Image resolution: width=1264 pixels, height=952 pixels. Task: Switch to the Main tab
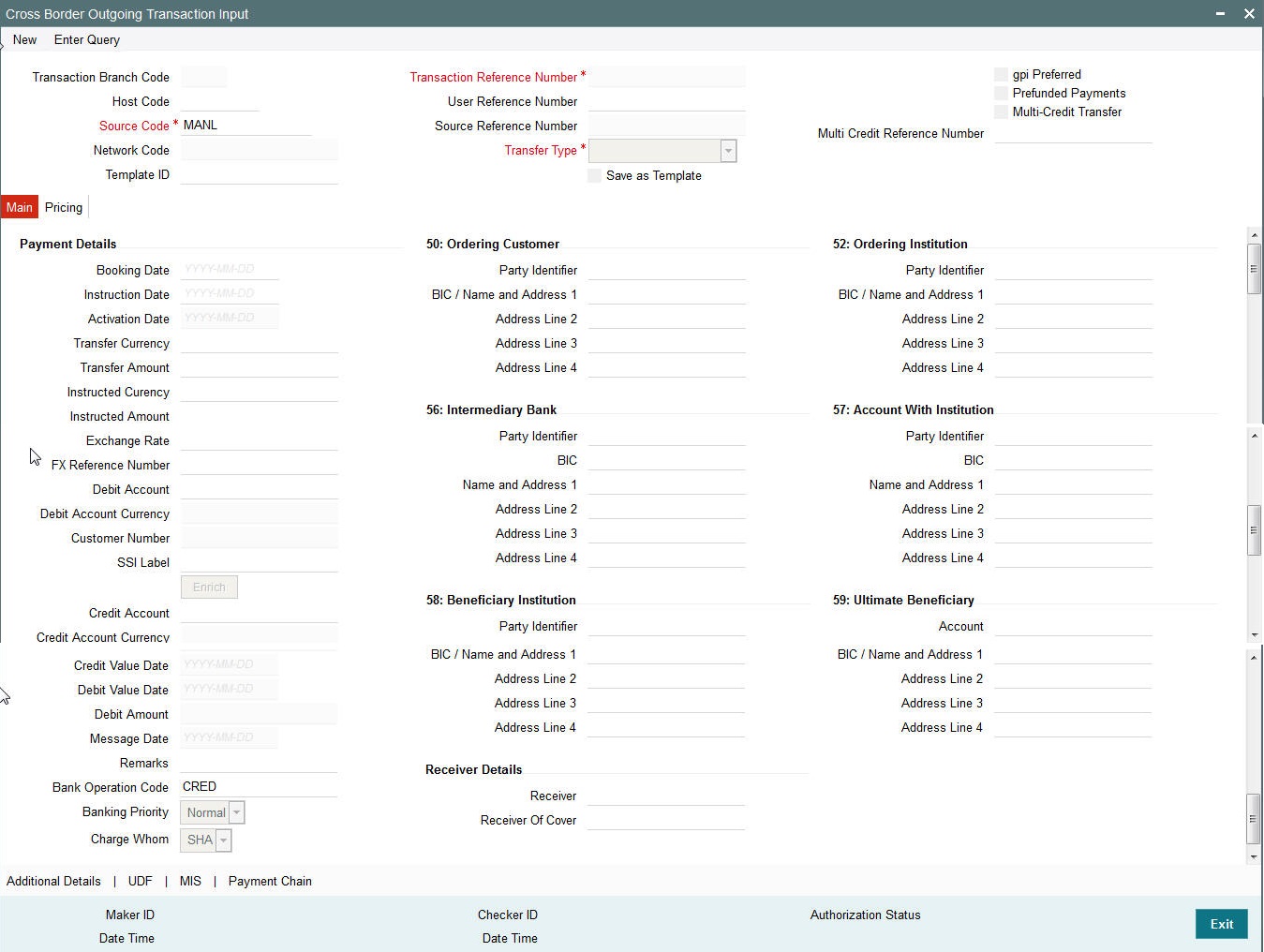pyautogui.click(x=20, y=208)
